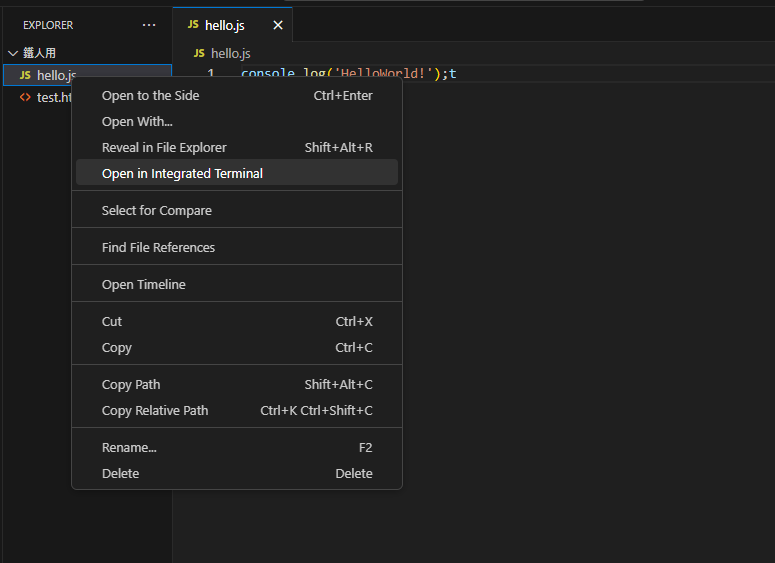The width and height of the screenshot is (775, 563).
Task: Choose Copy Path menu entry
Action: [x=237, y=385]
